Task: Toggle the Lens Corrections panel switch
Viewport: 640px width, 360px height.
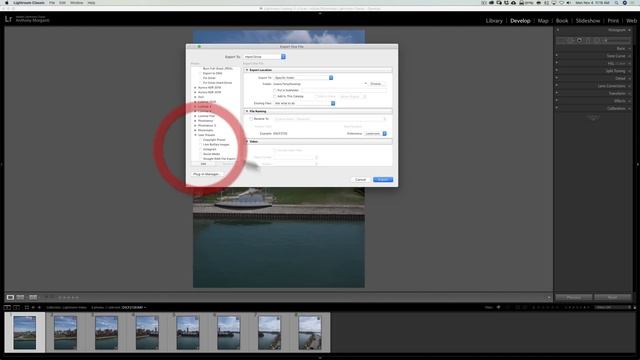Action: click(557, 86)
